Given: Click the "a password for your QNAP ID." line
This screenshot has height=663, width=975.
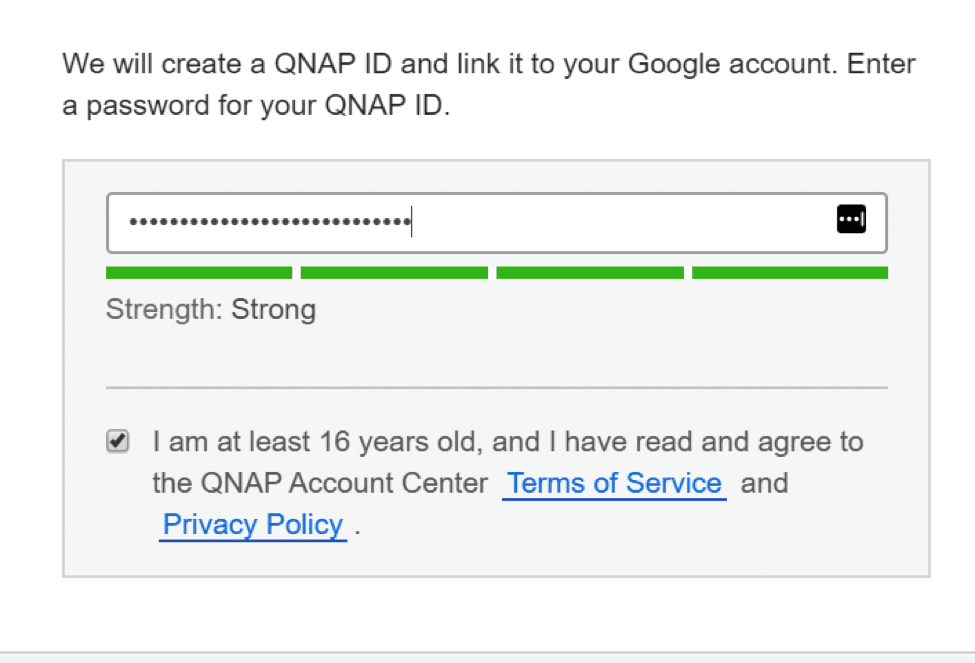Looking at the screenshot, I should [256, 105].
